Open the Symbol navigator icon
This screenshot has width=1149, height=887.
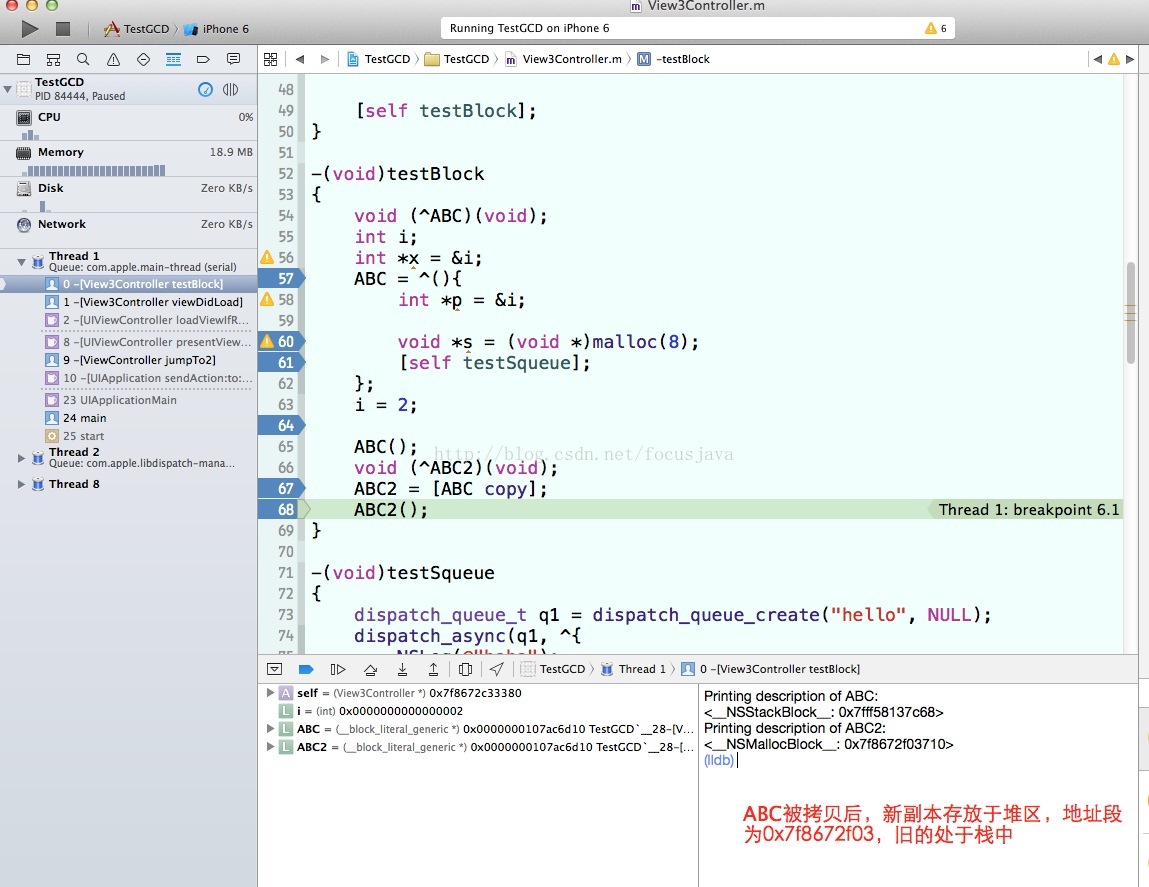[53, 59]
